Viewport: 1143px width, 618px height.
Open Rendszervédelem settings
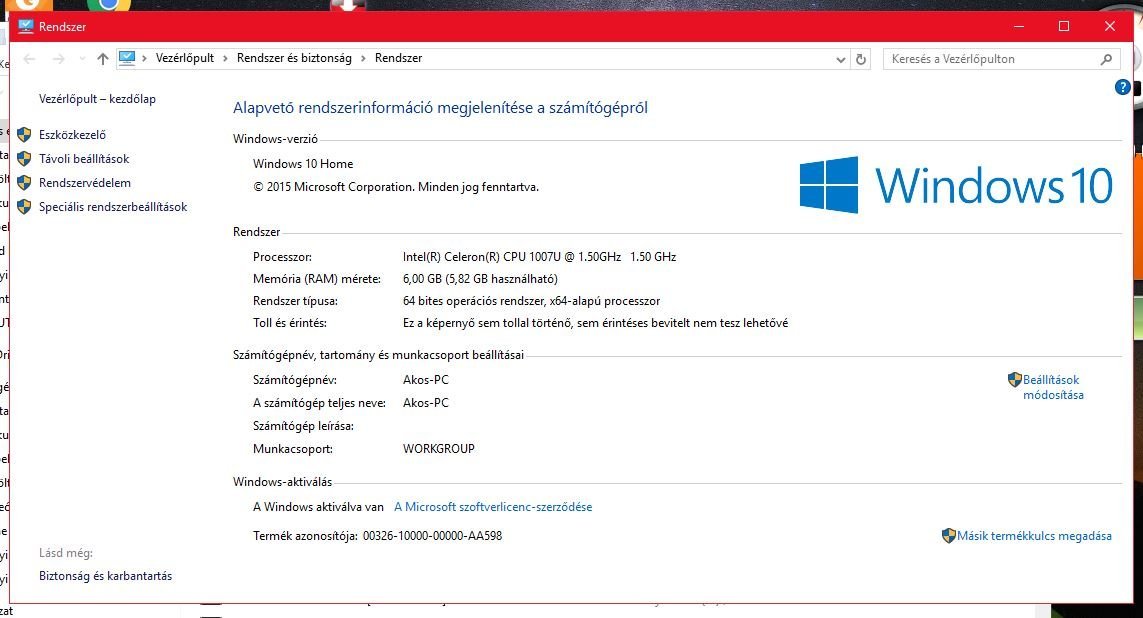click(x=85, y=183)
